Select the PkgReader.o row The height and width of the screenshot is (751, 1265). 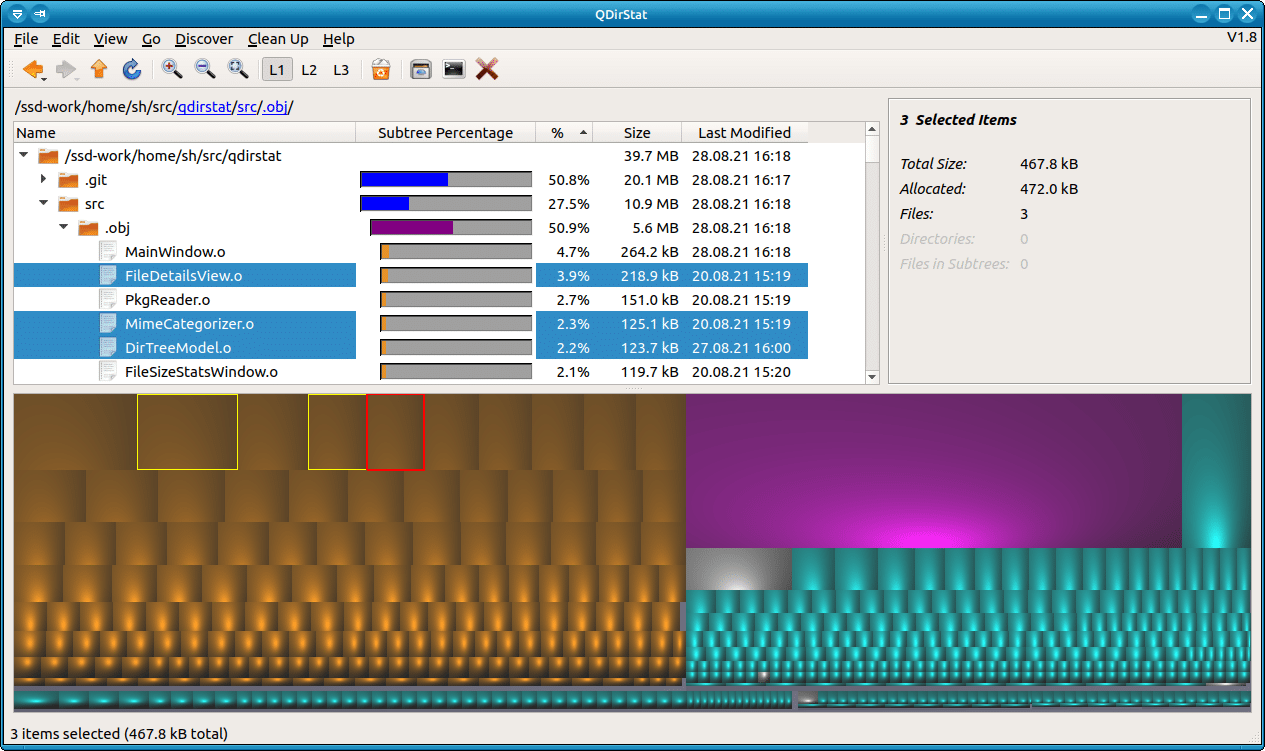[411, 300]
